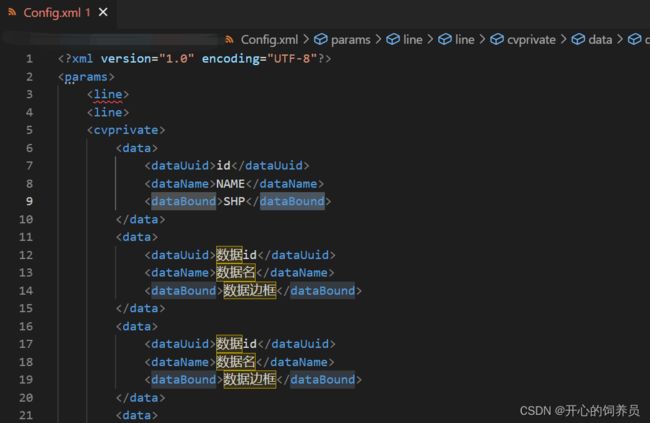Click the XML file icon in breadcrumb
The height and width of the screenshot is (423, 650).
point(229,40)
